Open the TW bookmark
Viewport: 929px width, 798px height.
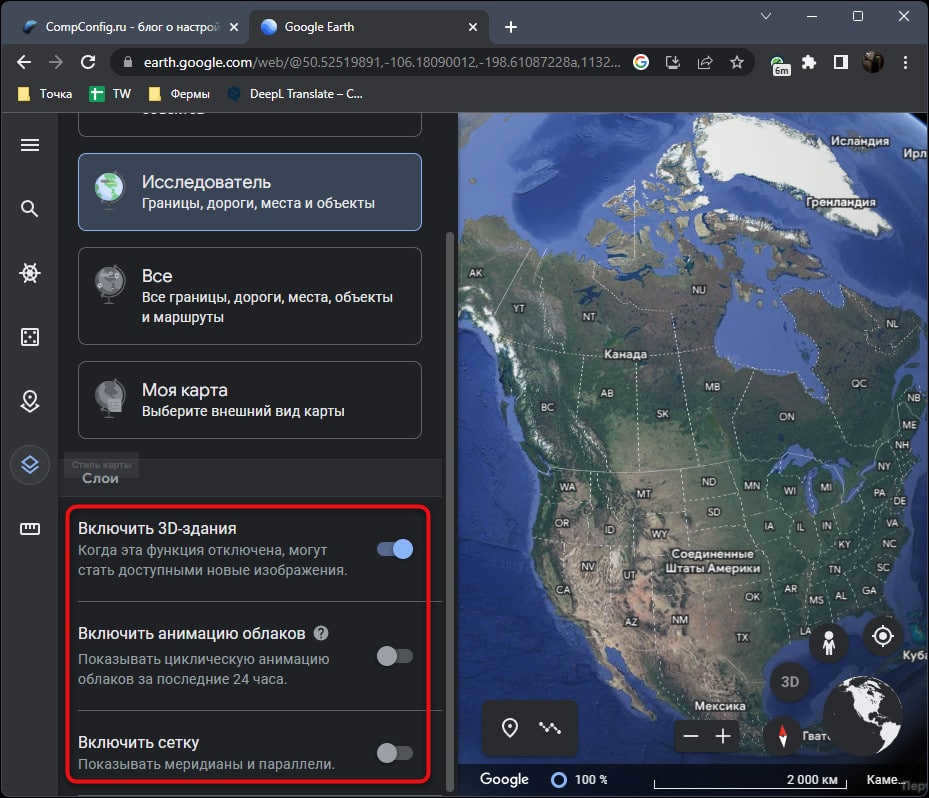(x=110, y=94)
